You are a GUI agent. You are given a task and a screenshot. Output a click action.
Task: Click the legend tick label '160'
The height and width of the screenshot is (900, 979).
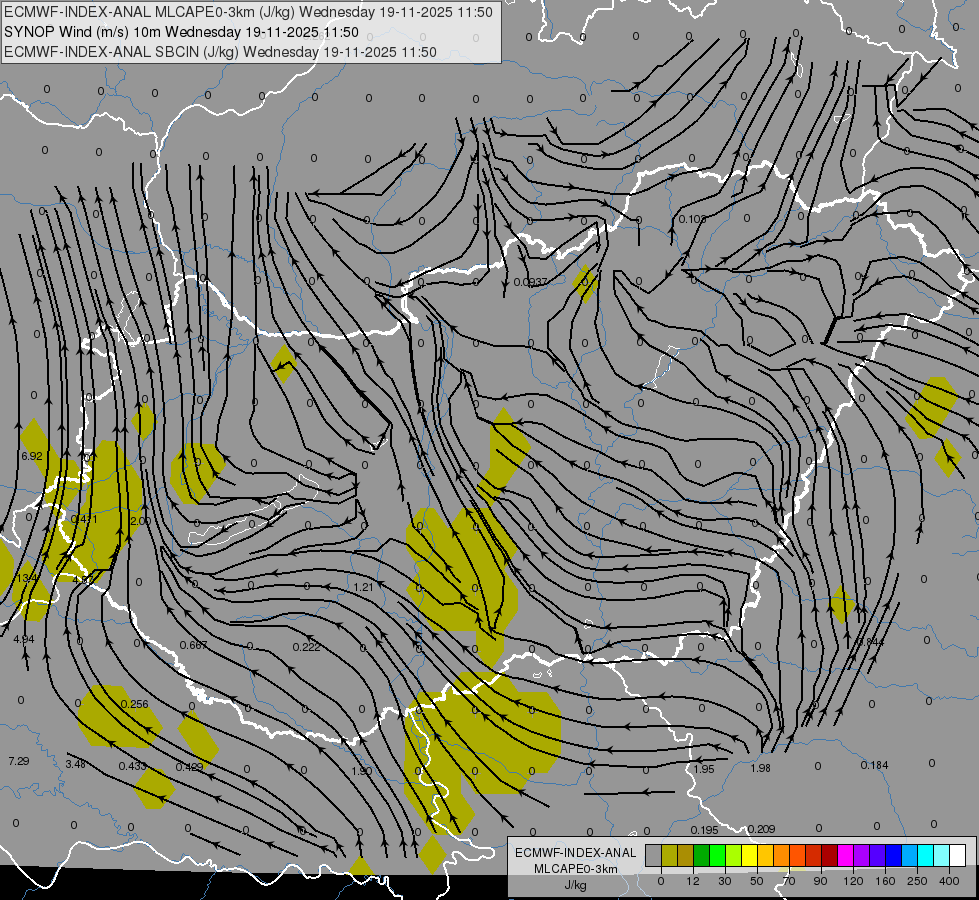[885, 881]
